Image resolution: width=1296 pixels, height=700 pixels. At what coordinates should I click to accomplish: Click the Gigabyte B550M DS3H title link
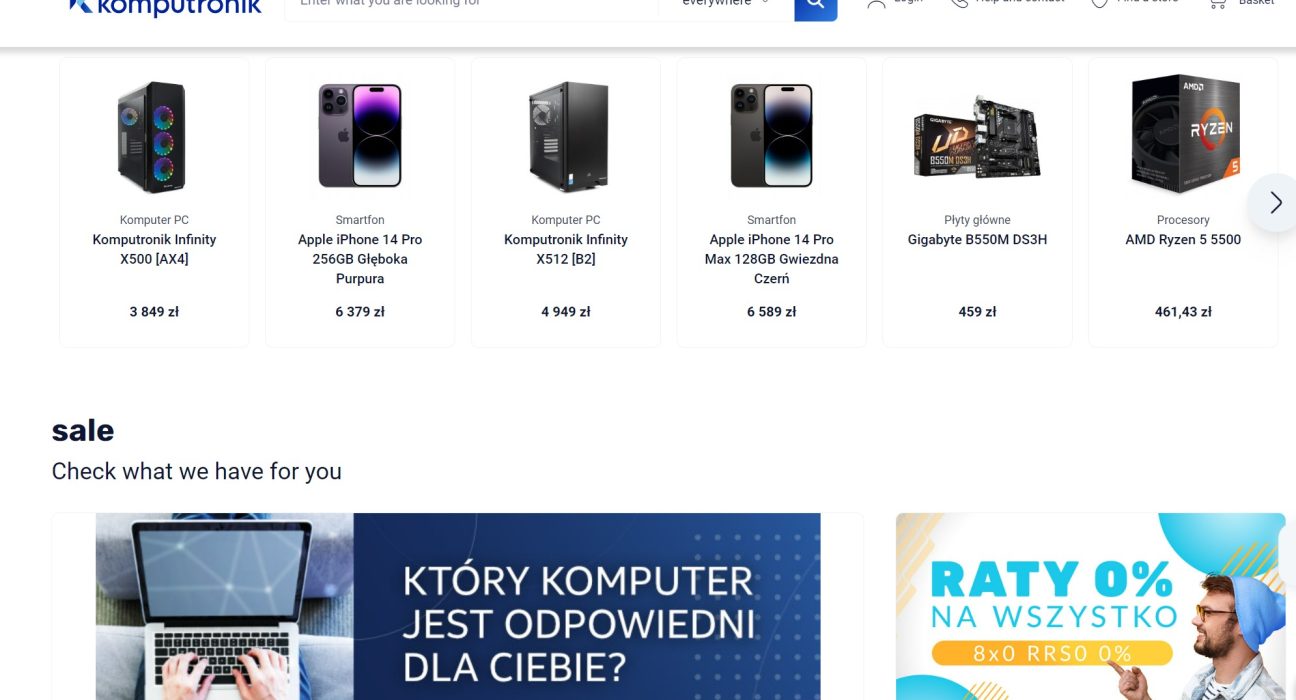tap(977, 240)
